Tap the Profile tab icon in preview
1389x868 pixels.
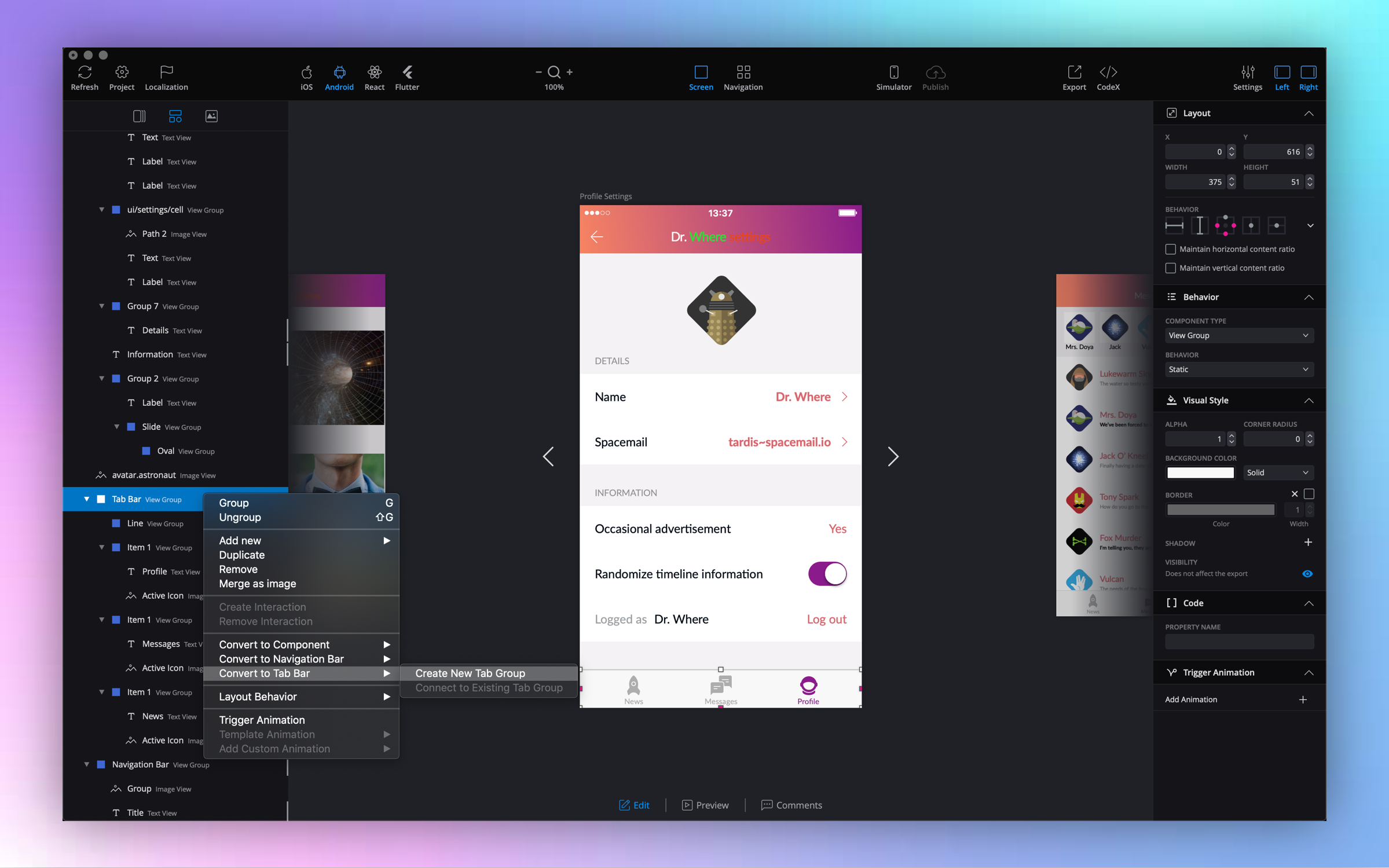tap(808, 685)
